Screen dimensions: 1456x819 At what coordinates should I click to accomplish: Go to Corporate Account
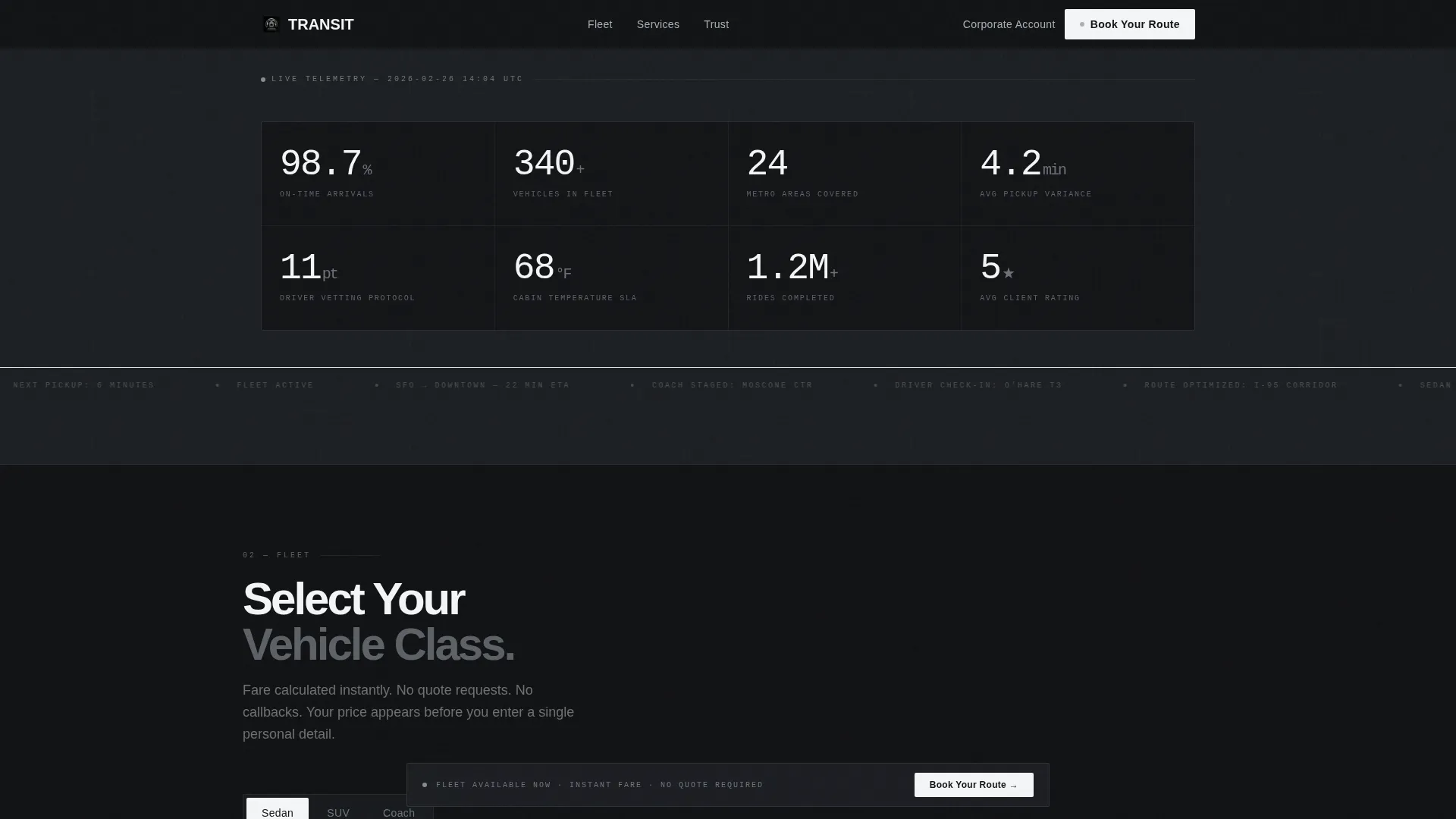coord(1009,24)
